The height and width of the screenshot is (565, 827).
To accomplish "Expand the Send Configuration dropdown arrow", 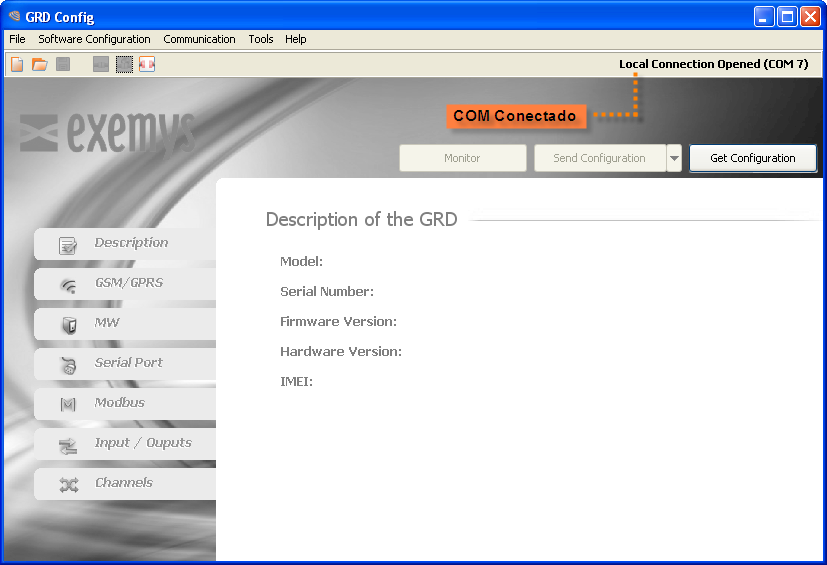I will [674, 158].
